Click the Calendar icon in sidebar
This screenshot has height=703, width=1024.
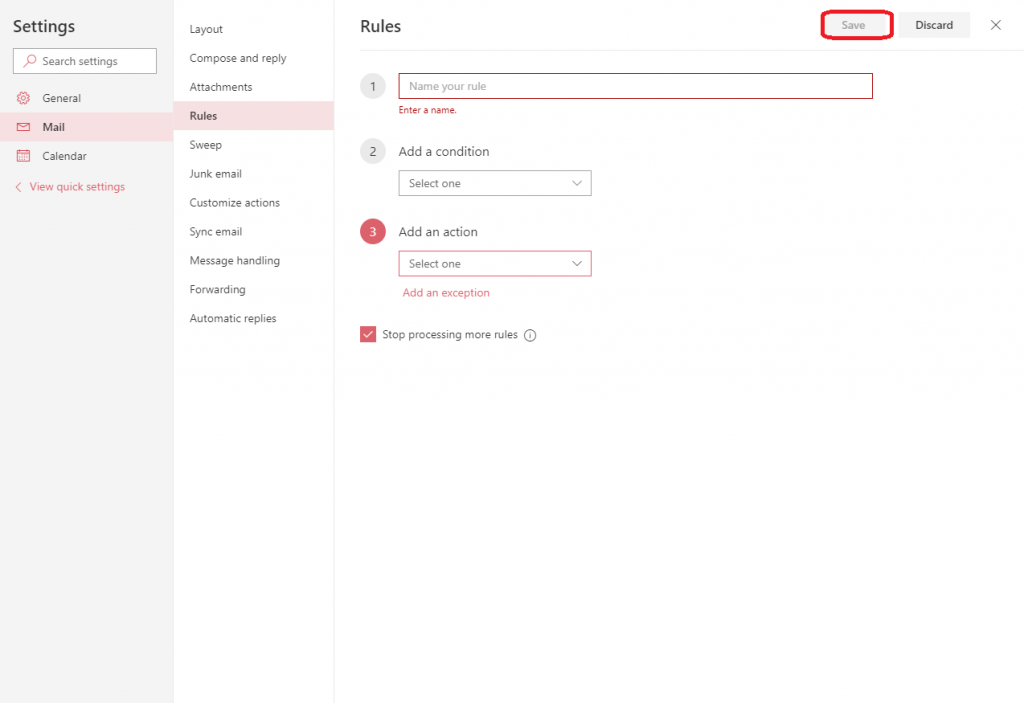23,155
